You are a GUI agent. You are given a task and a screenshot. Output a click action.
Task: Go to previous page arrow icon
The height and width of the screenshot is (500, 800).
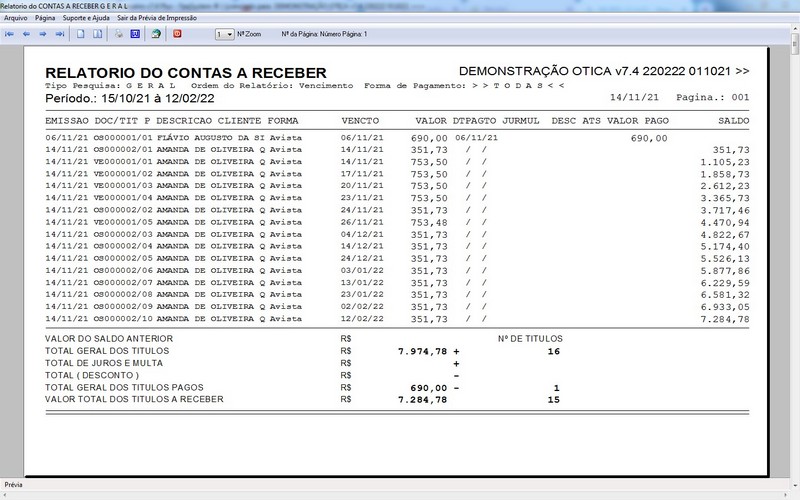[26, 34]
